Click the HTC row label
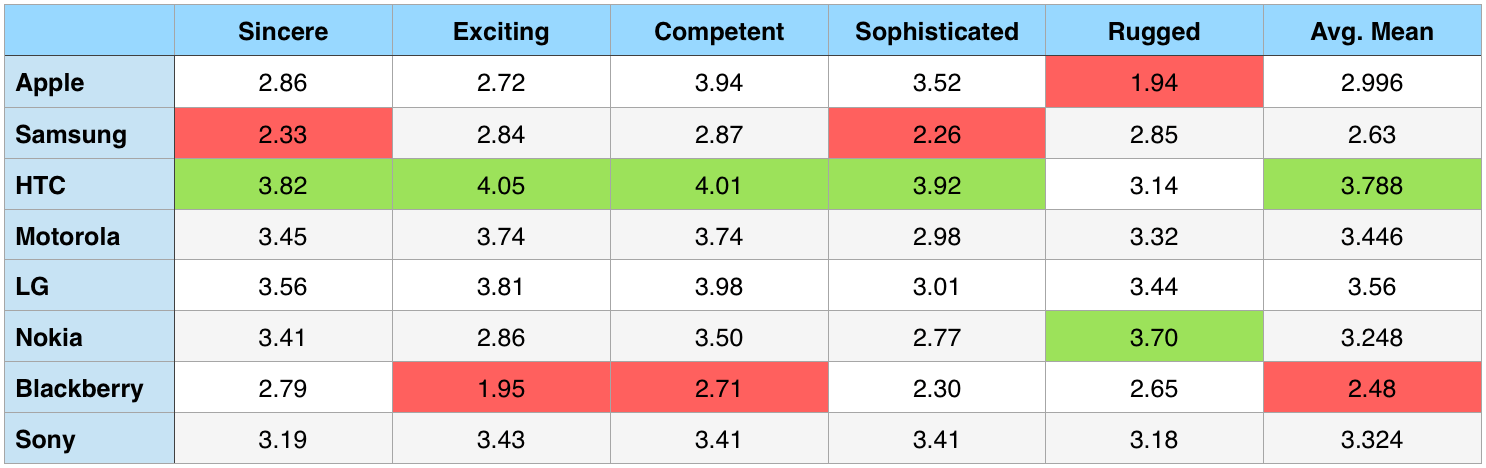The height and width of the screenshot is (468, 1486). pyautogui.click(x=41, y=185)
